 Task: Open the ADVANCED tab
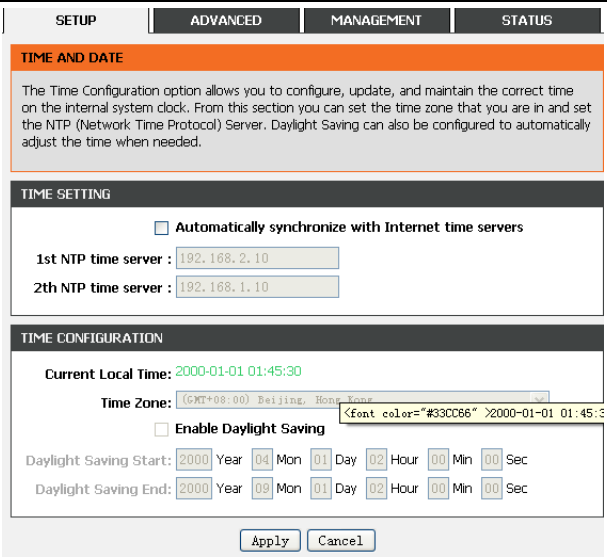click(x=226, y=21)
